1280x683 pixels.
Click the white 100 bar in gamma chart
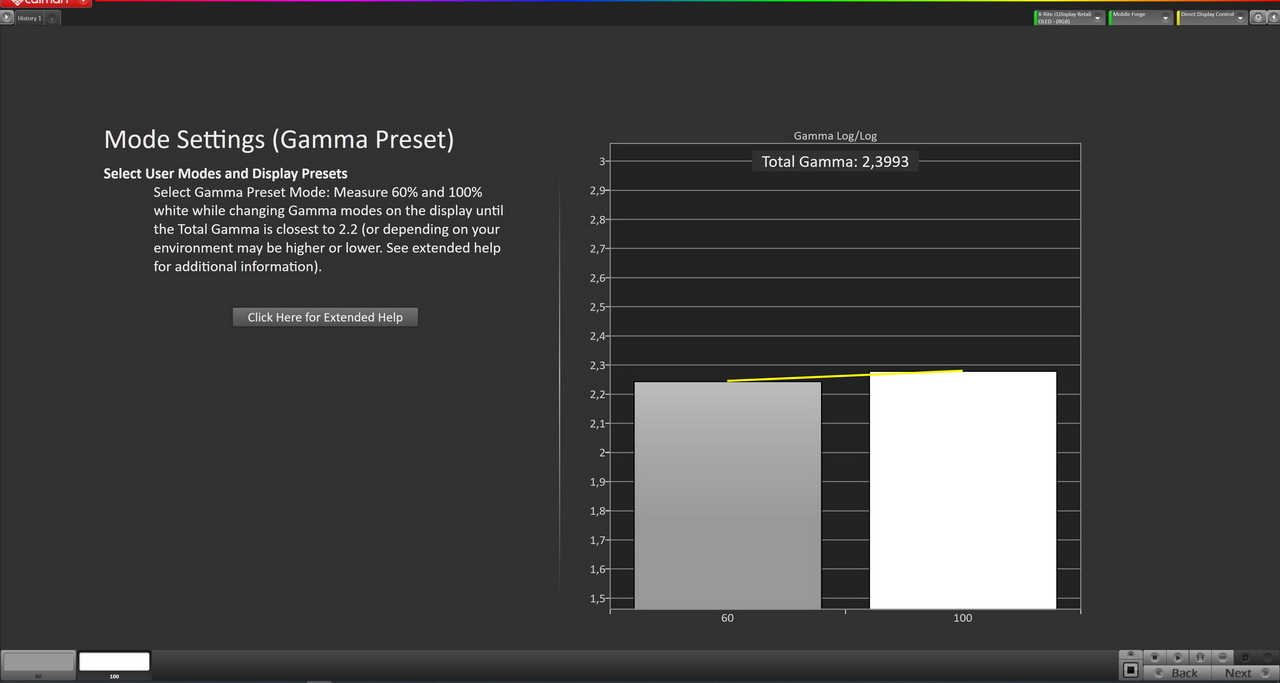tap(962, 490)
